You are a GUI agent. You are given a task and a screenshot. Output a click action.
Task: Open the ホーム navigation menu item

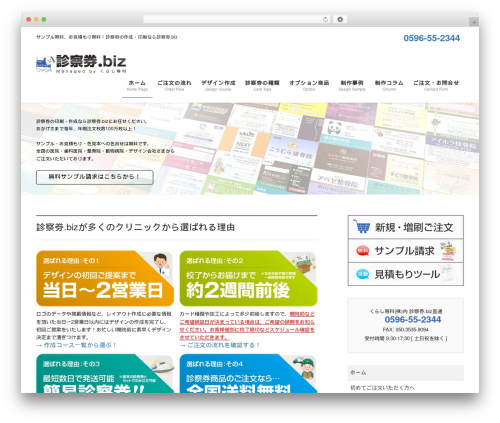tap(137, 85)
